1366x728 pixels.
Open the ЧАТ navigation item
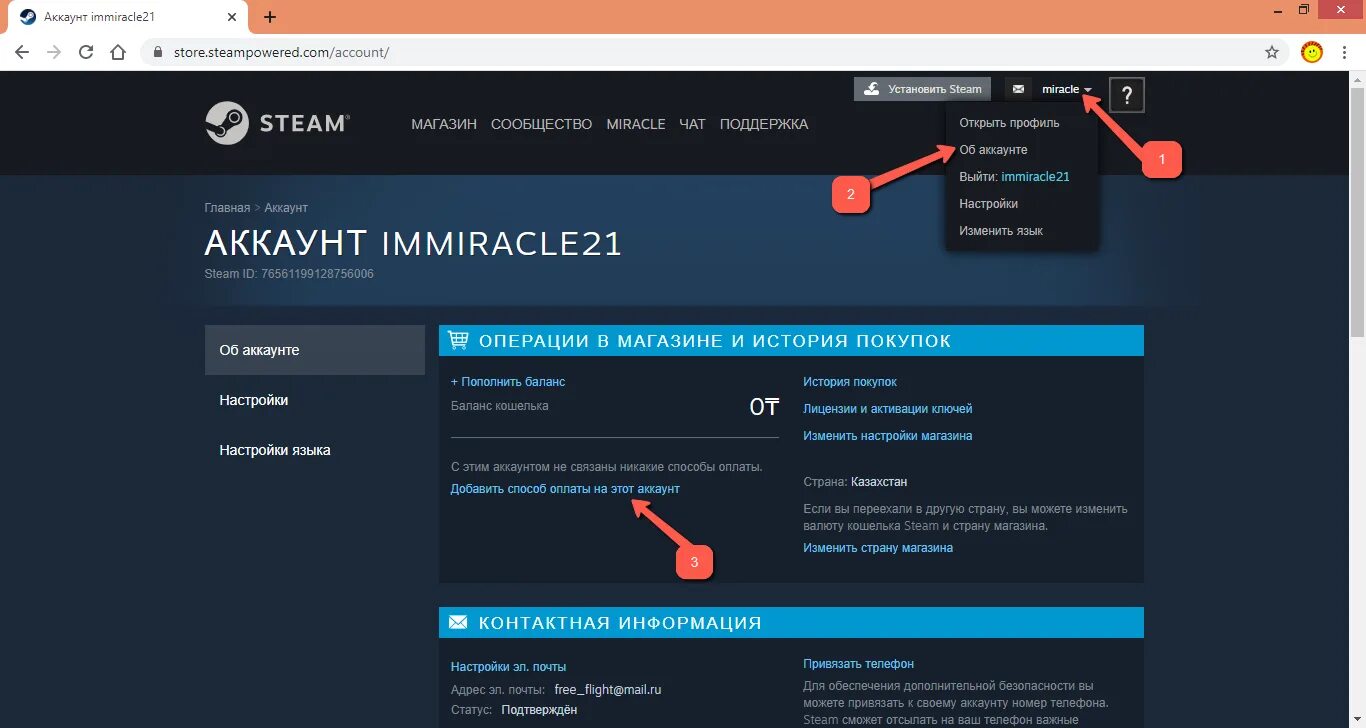[693, 124]
